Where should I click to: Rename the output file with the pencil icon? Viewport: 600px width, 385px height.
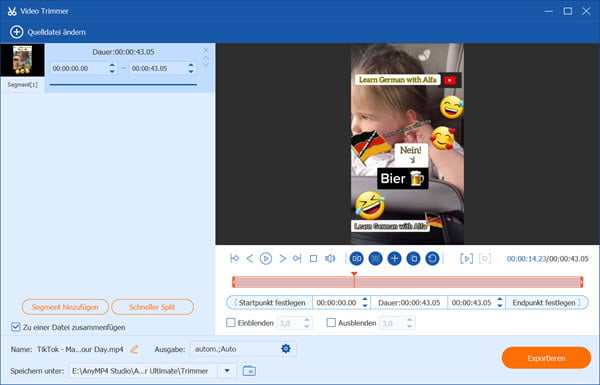[x=134, y=349]
